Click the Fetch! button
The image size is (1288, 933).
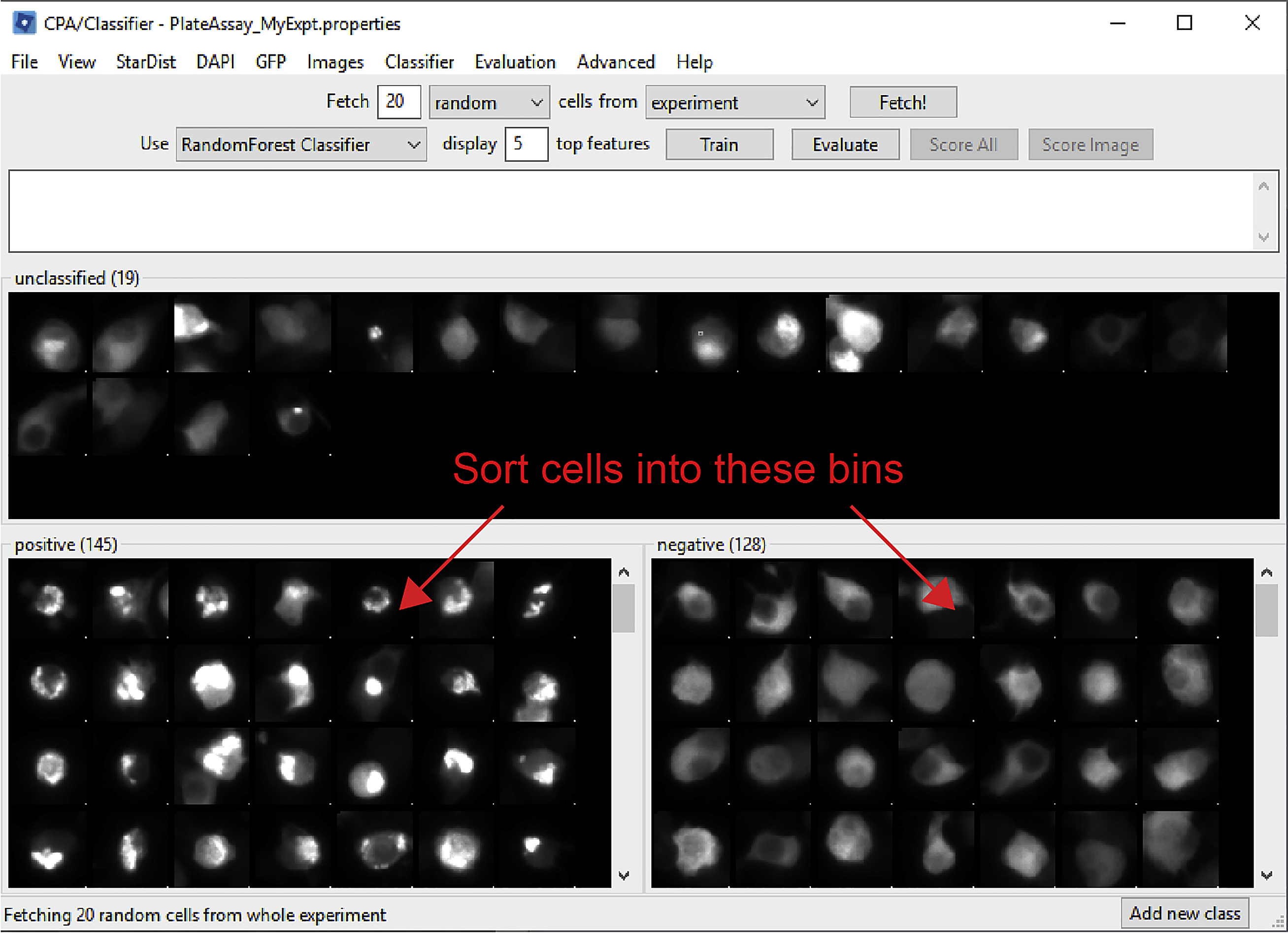902,102
